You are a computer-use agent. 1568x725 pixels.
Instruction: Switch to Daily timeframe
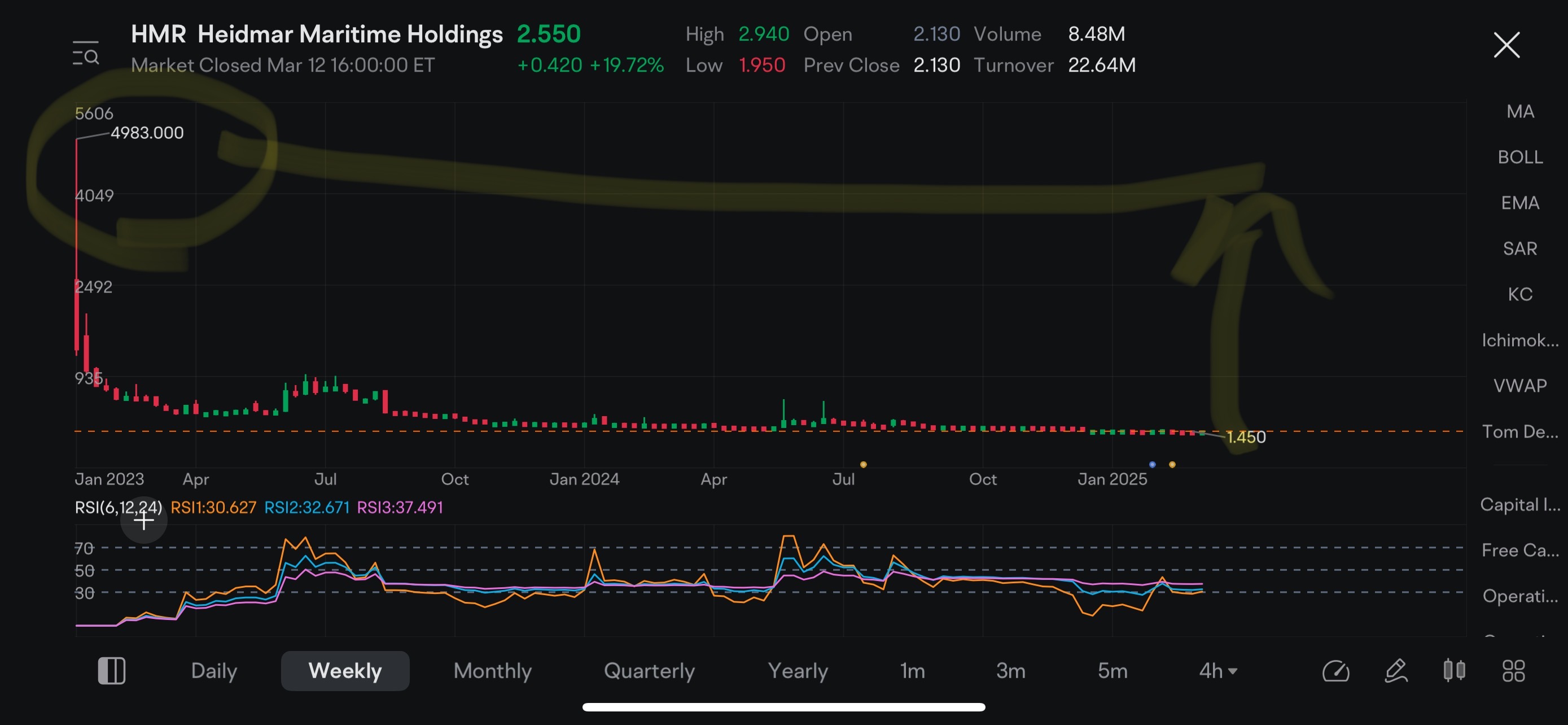point(214,671)
